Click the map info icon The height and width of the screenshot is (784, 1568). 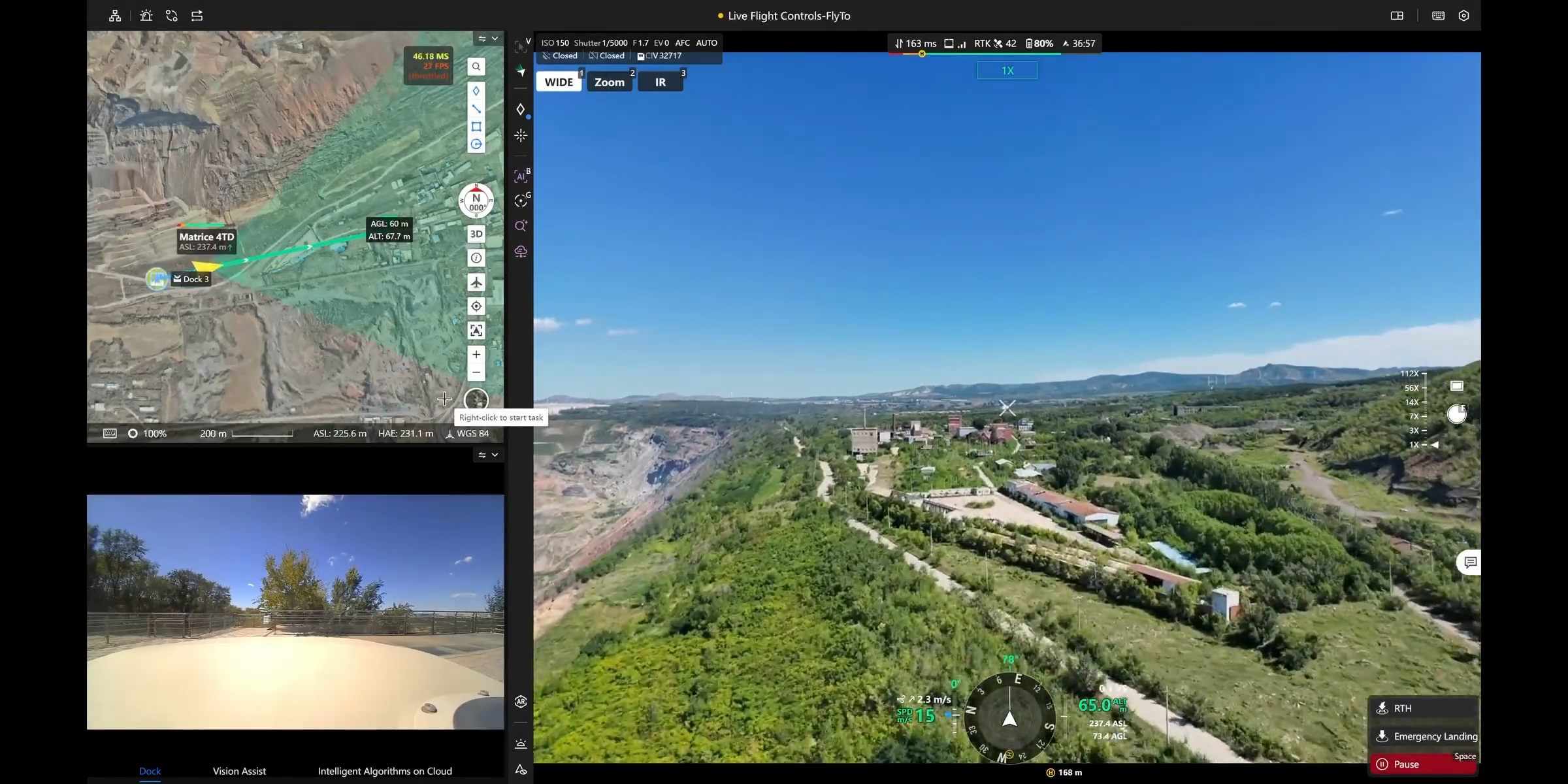pos(476,258)
